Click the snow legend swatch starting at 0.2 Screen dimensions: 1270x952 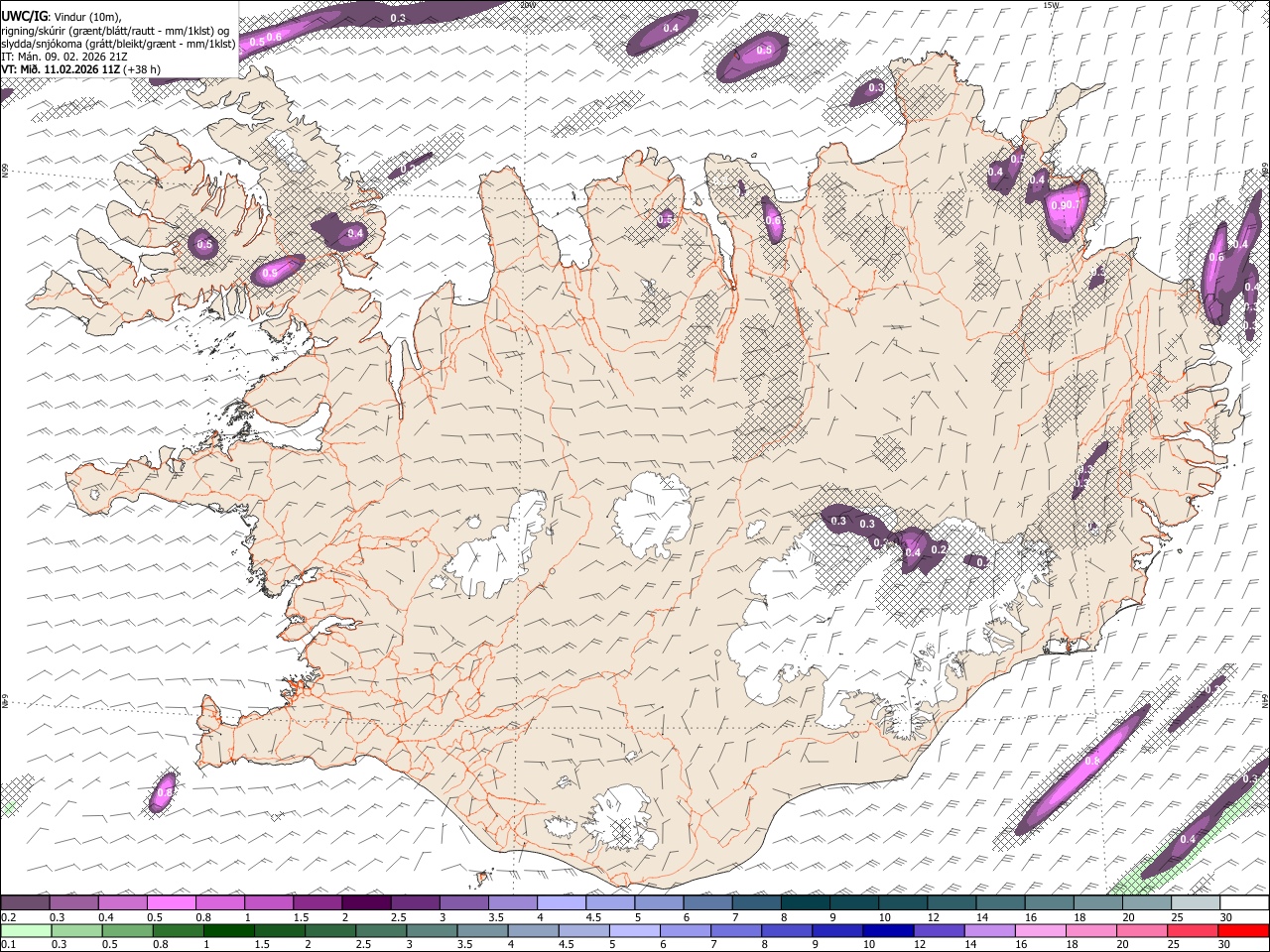24,902
